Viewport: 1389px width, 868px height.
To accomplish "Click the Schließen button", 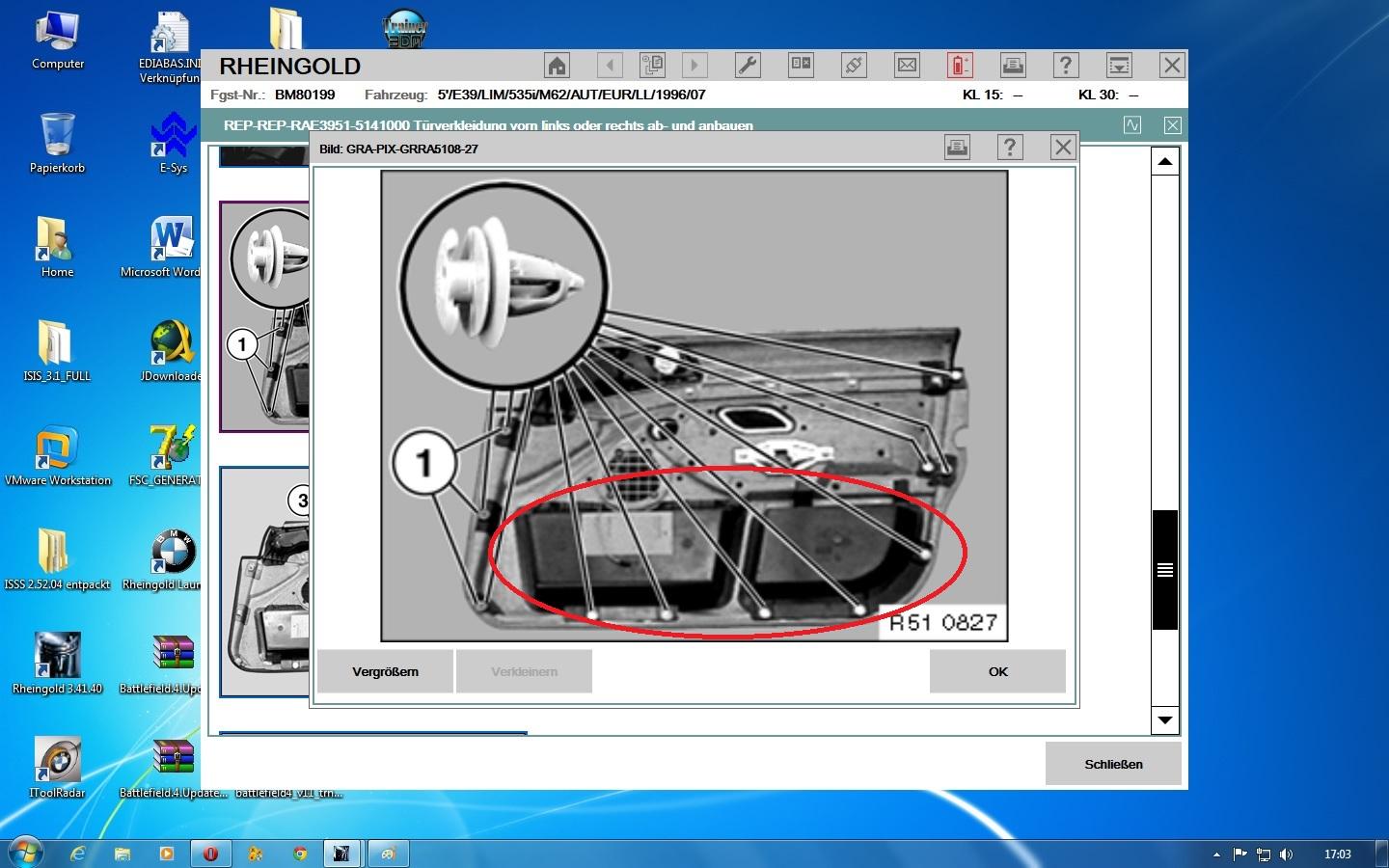I will (1113, 764).
